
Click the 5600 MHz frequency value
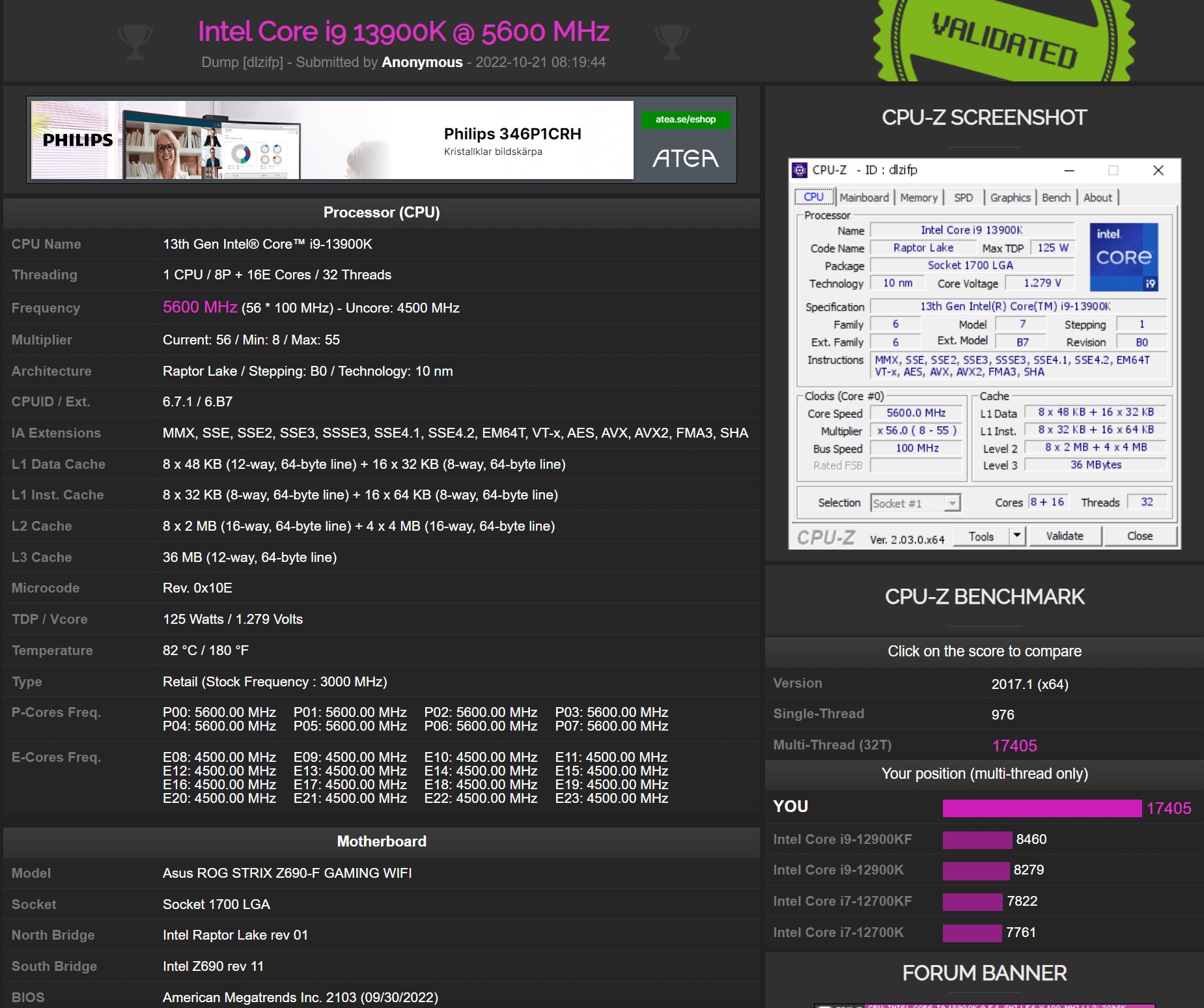[x=200, y=307]
